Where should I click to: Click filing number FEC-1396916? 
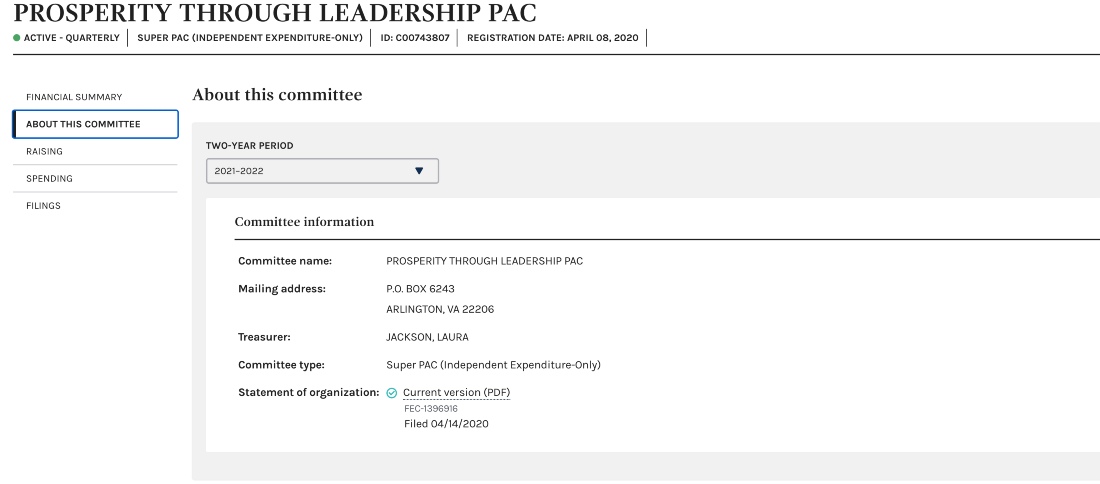(x=431, y=408)
